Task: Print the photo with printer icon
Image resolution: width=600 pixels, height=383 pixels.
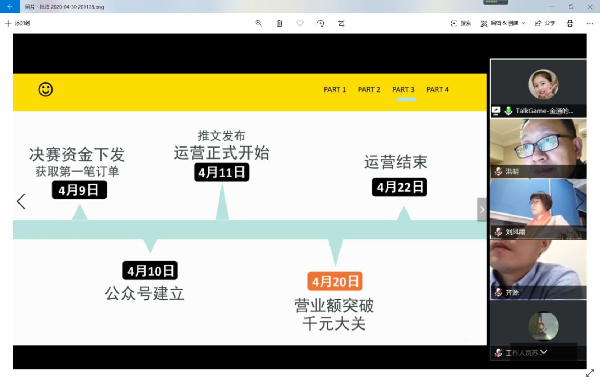Action: [x=570, y=23]
